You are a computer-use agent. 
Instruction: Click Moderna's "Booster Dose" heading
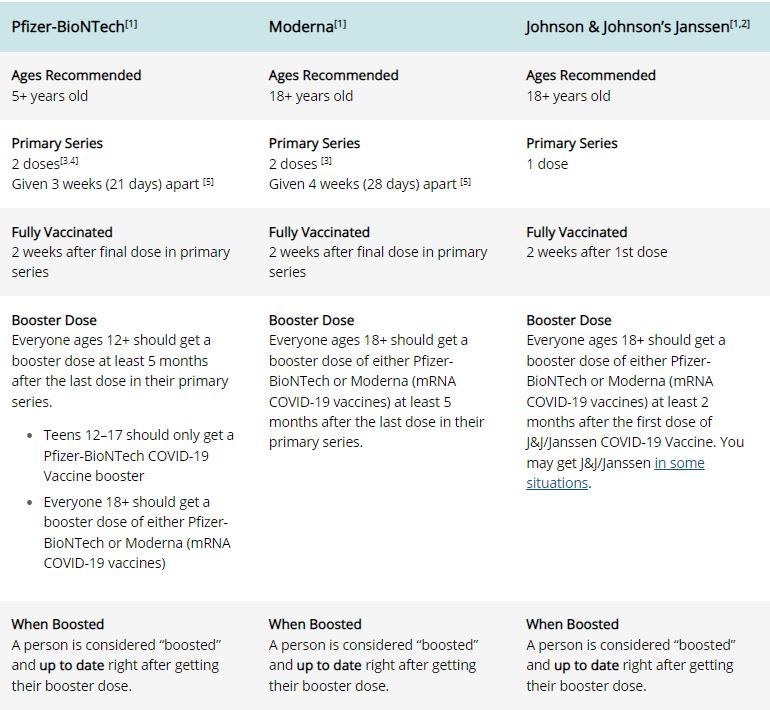(x=311, y=320)
